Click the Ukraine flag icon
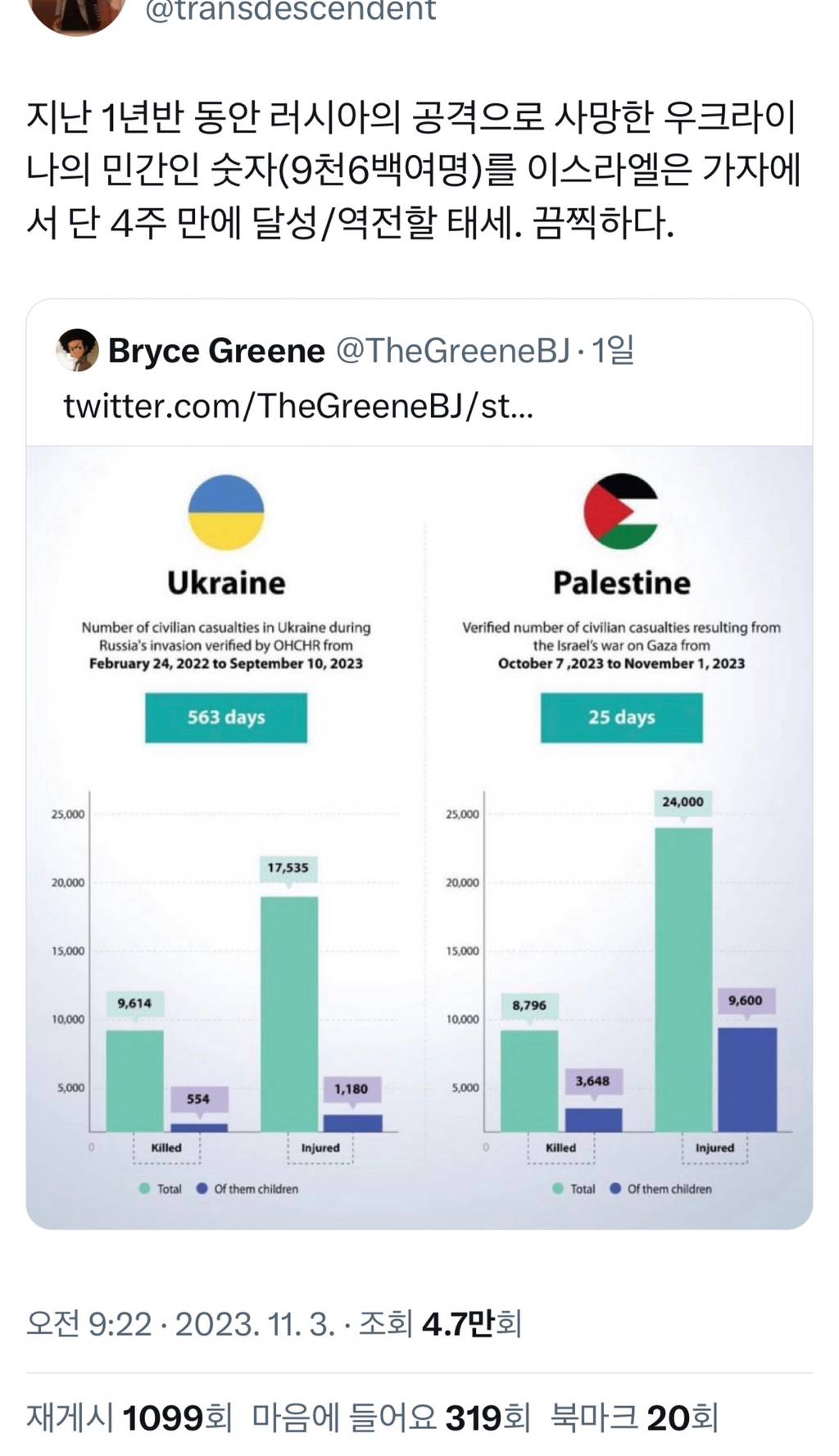 tap(226, 512)
